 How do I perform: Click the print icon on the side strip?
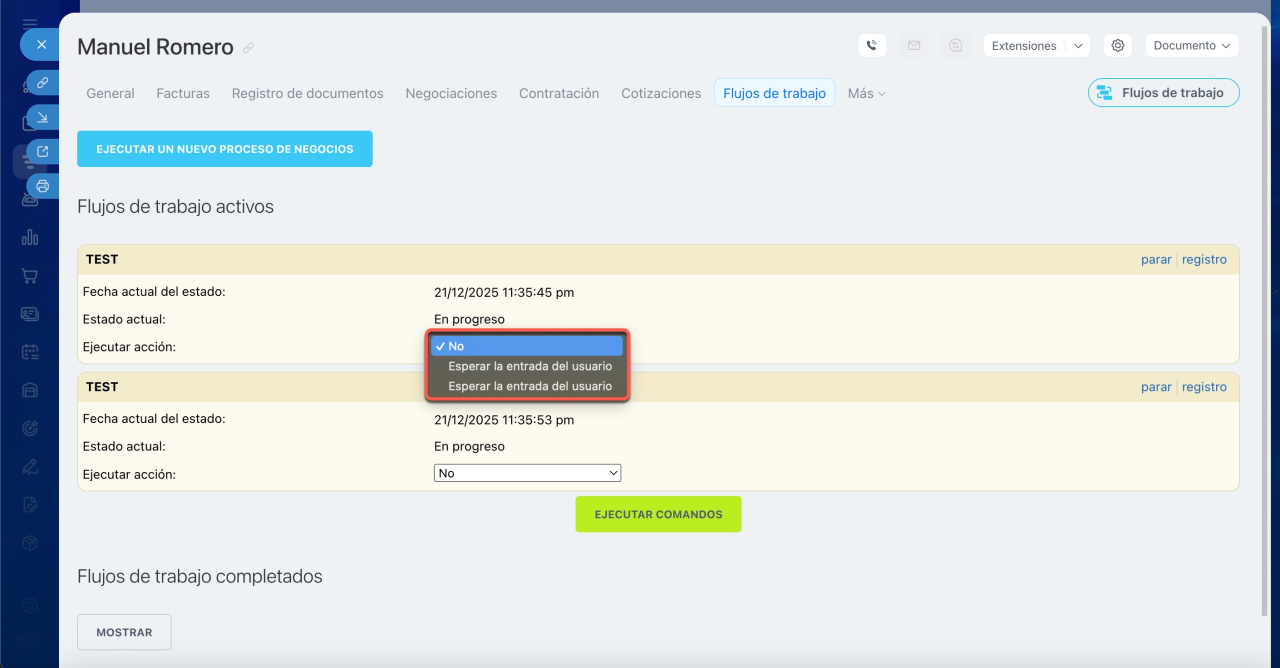(x=42, y=186)
